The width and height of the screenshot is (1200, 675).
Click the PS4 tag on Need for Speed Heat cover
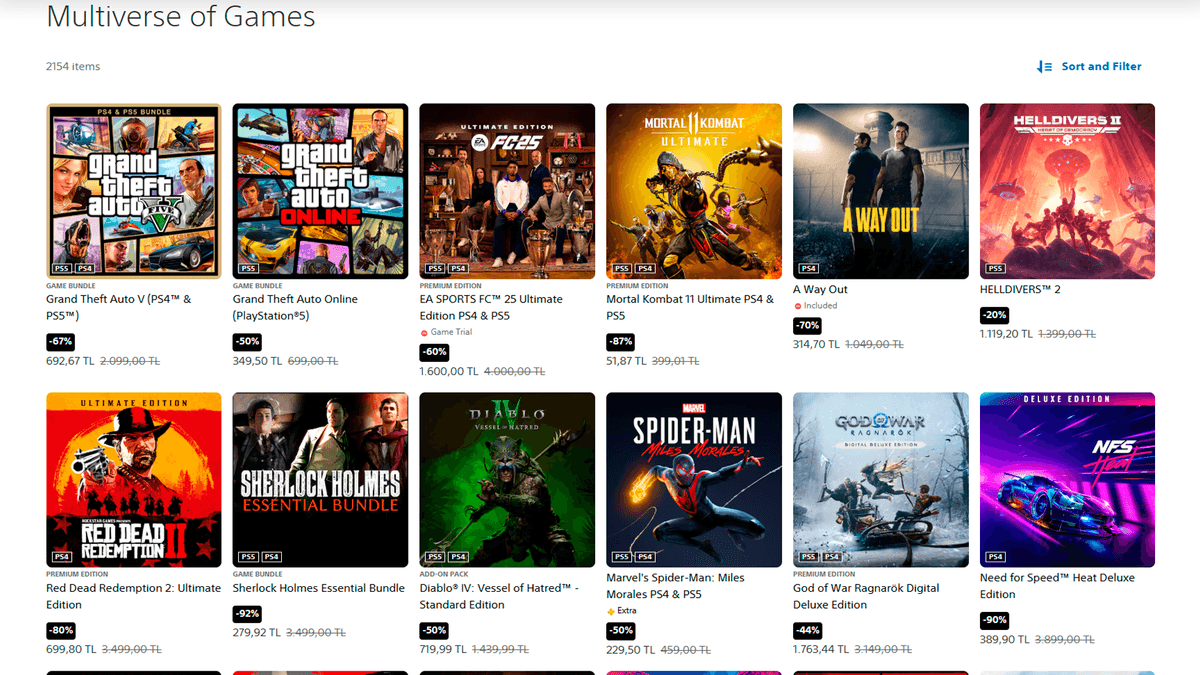tap(995, 557)
